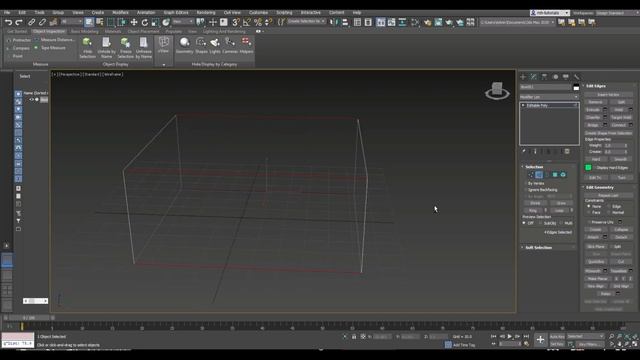Click the object color swatch
This screenshot has height=360, width=640.
[576, 87]
